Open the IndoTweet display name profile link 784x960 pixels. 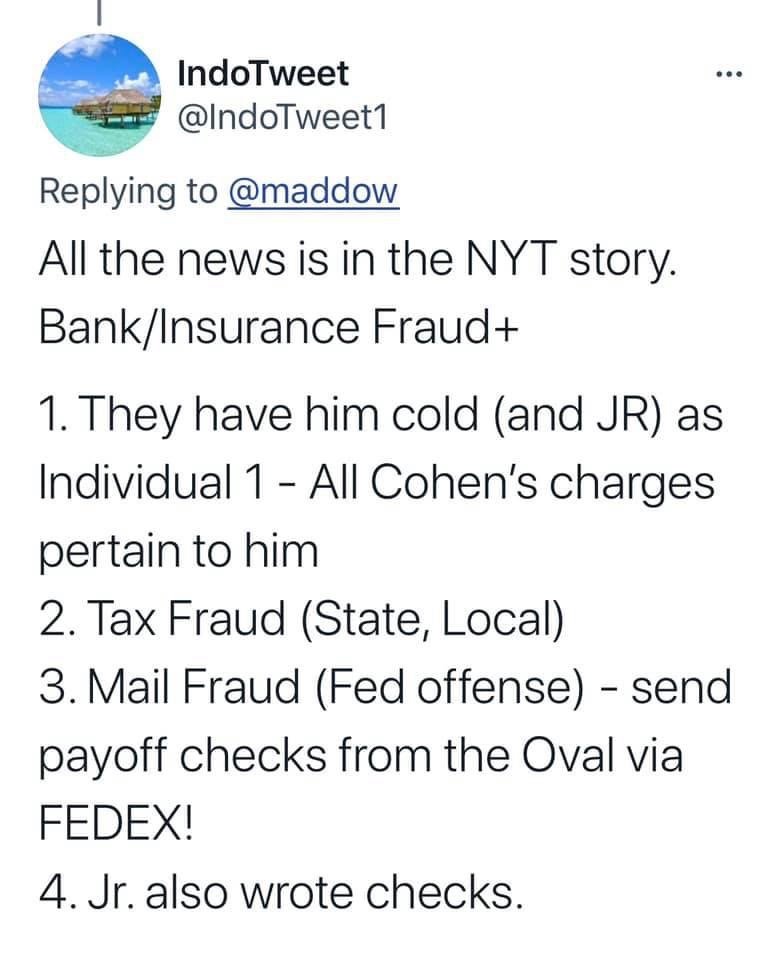262,73
